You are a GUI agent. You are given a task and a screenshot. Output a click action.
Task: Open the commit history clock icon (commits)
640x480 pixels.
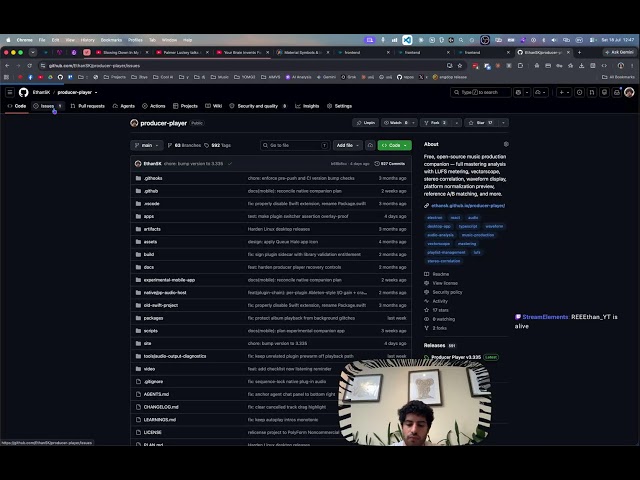tap(377, 164)
